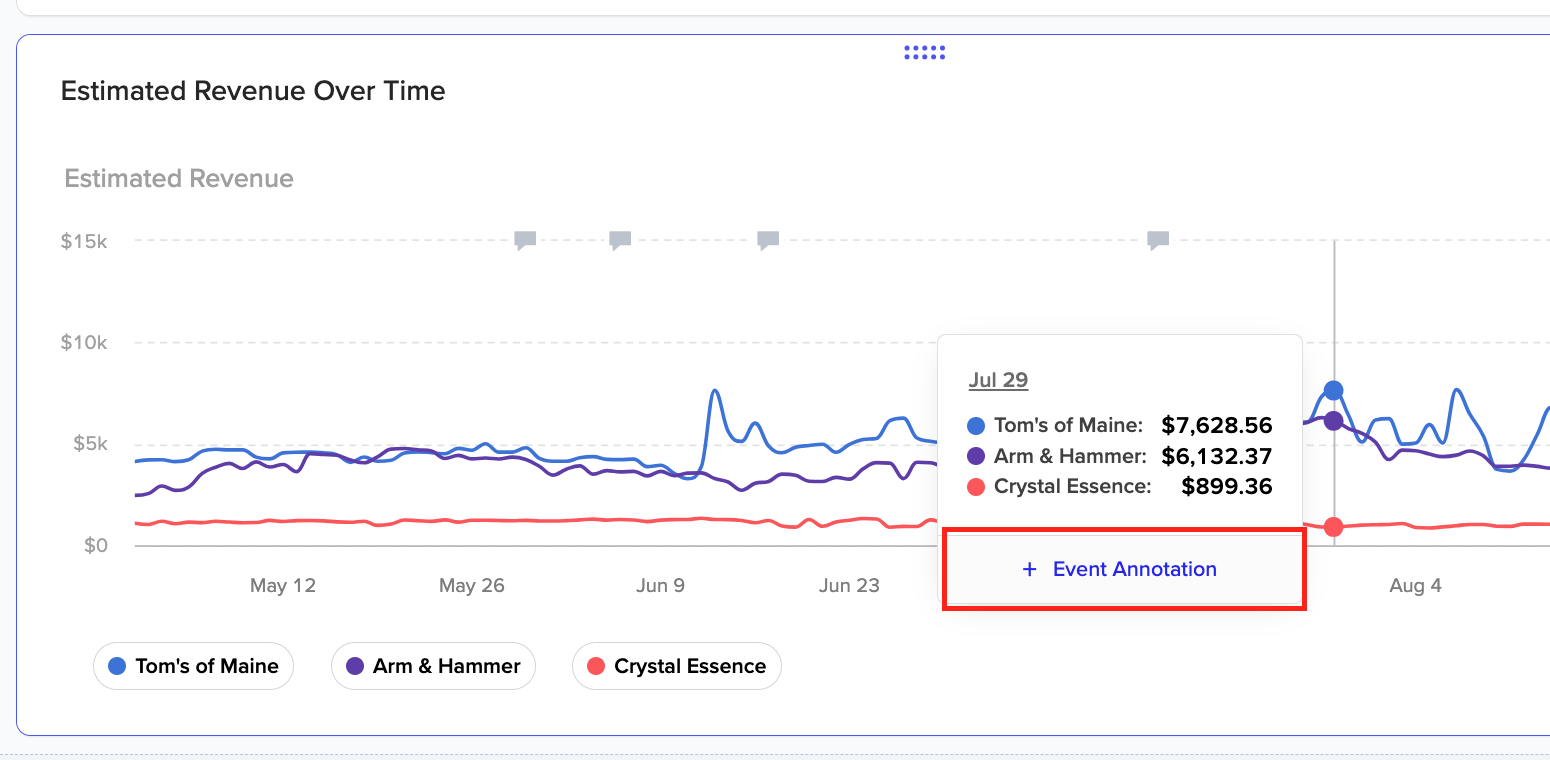Viewport: 1550px width, 760px height.
Task: Open the annotation marker just before Jun 9
Action: [x=620, y=240]
